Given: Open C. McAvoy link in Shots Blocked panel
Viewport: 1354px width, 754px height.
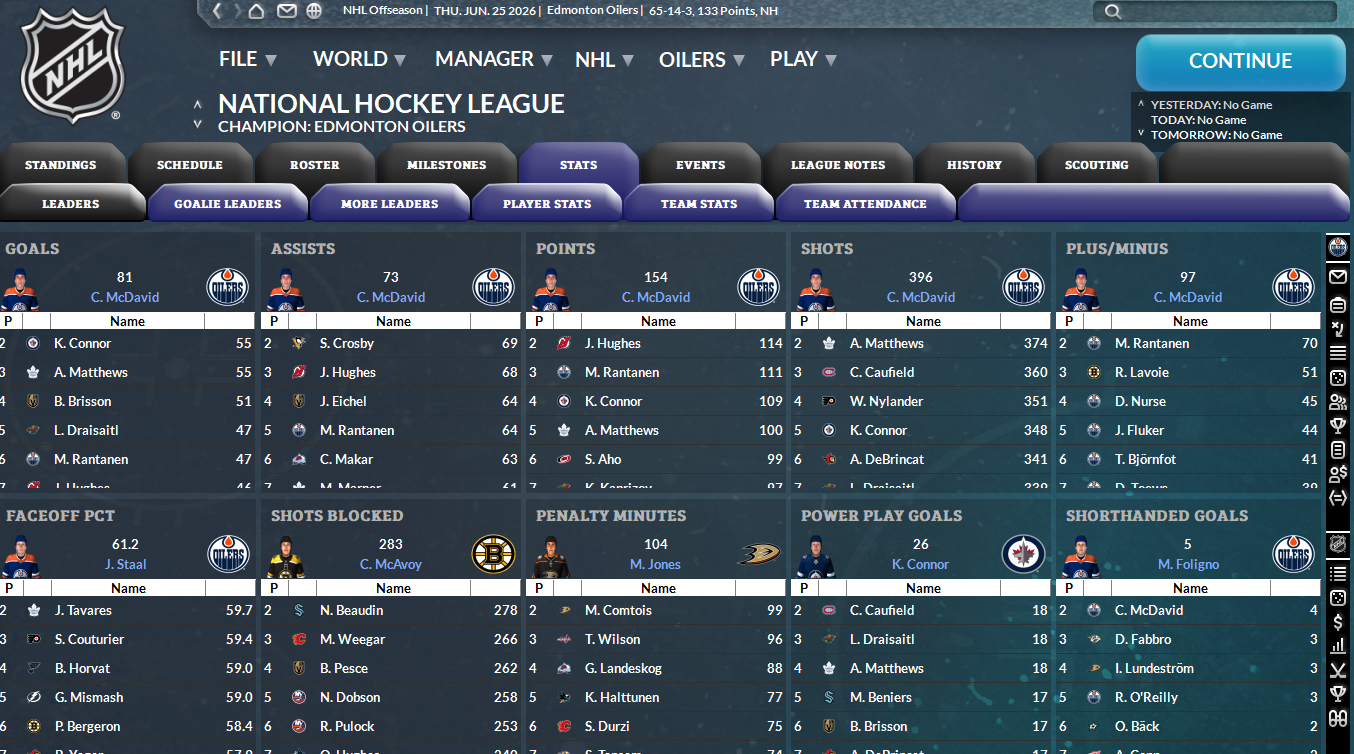Looking at the screenshot, I should pos(391,564).
